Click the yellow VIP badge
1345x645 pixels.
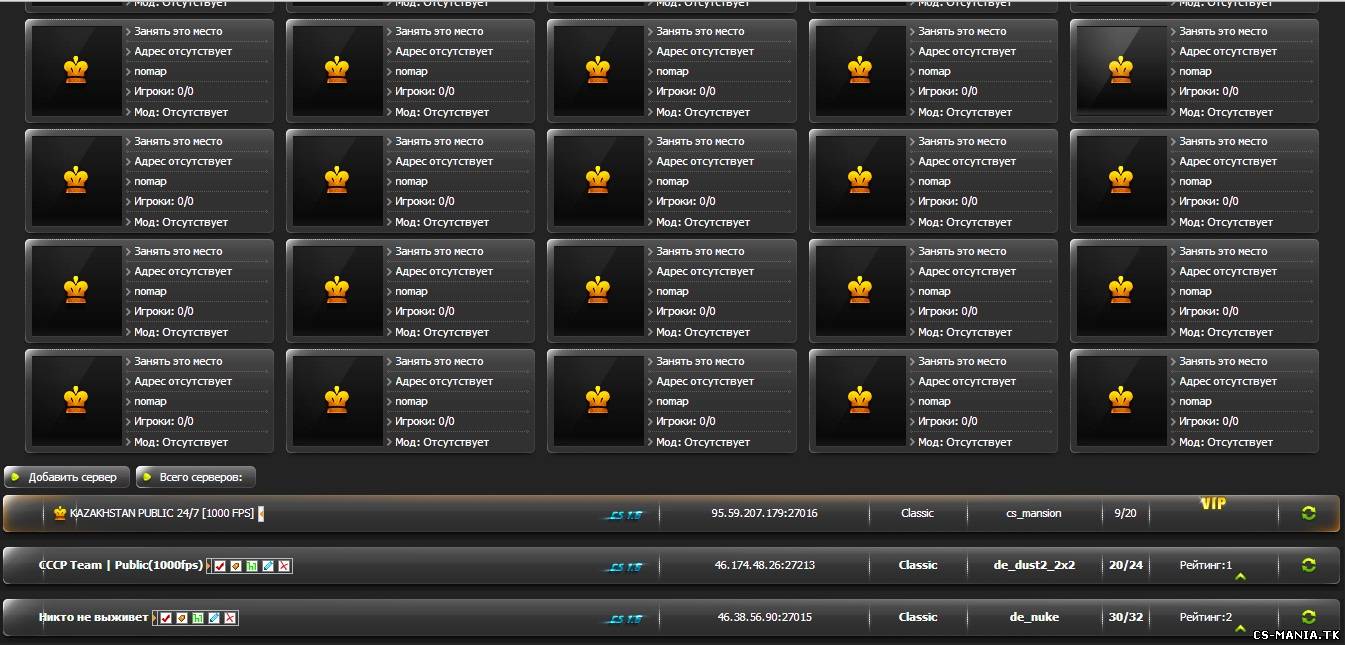point(1212,504)
